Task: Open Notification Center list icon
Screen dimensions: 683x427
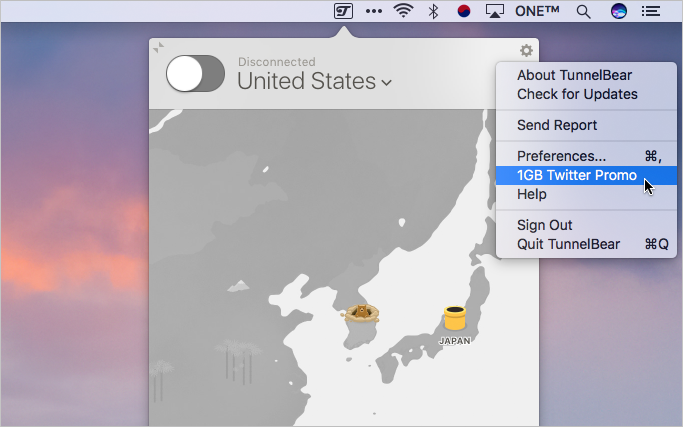Action: (651, 11)
